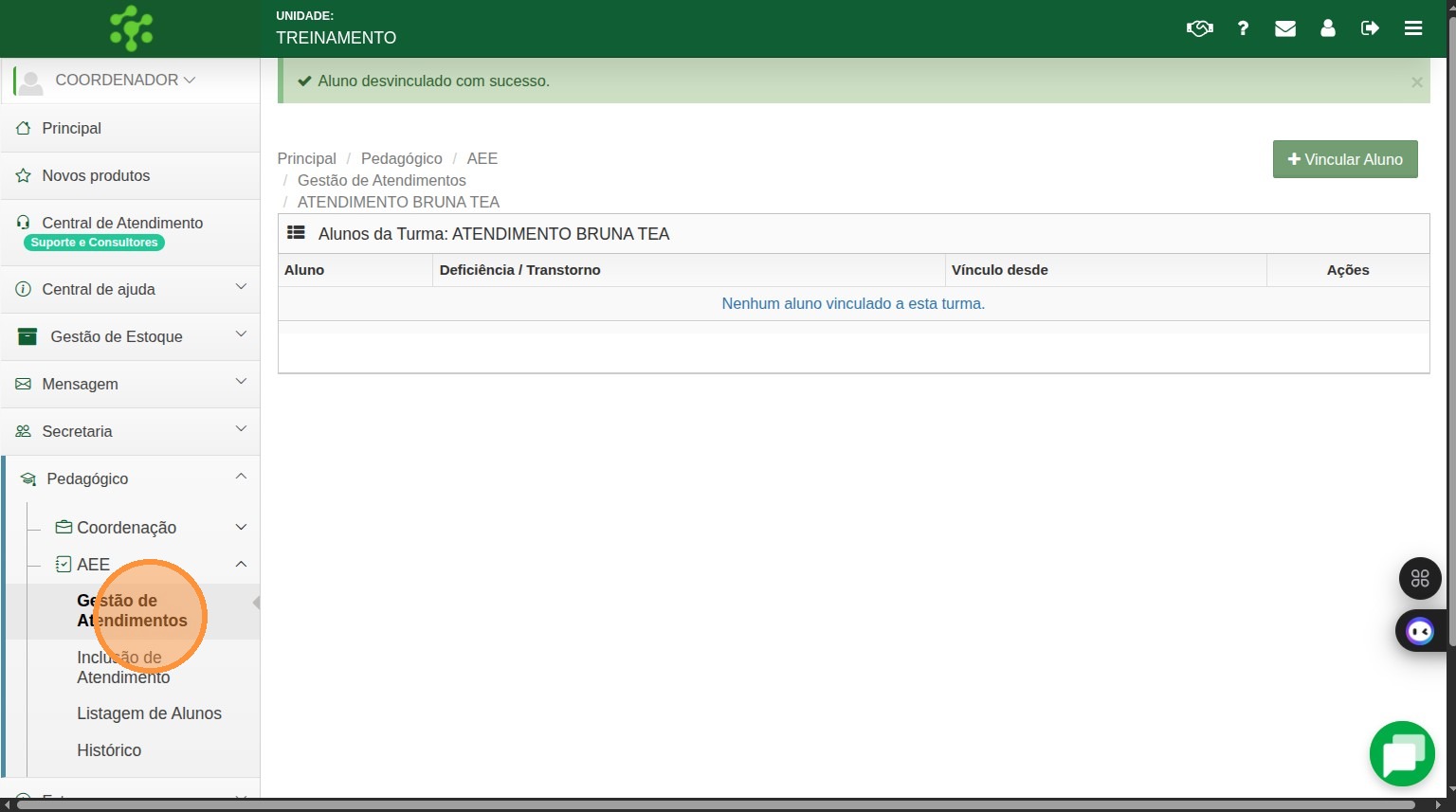The height and width of the screenshot is (812, 1456).
Task: Open the green chat bubble widget
Action: click(x=1402, y=754)
